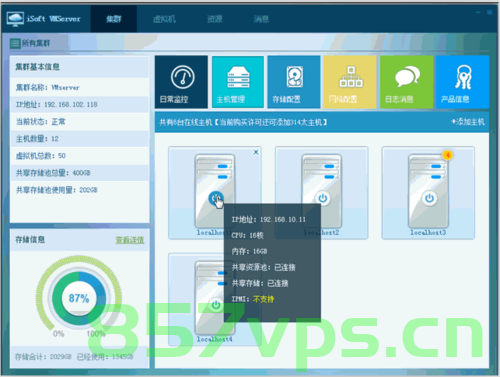
Task: Click the orange alert badge on localhost3
Action: pos(448,155)
